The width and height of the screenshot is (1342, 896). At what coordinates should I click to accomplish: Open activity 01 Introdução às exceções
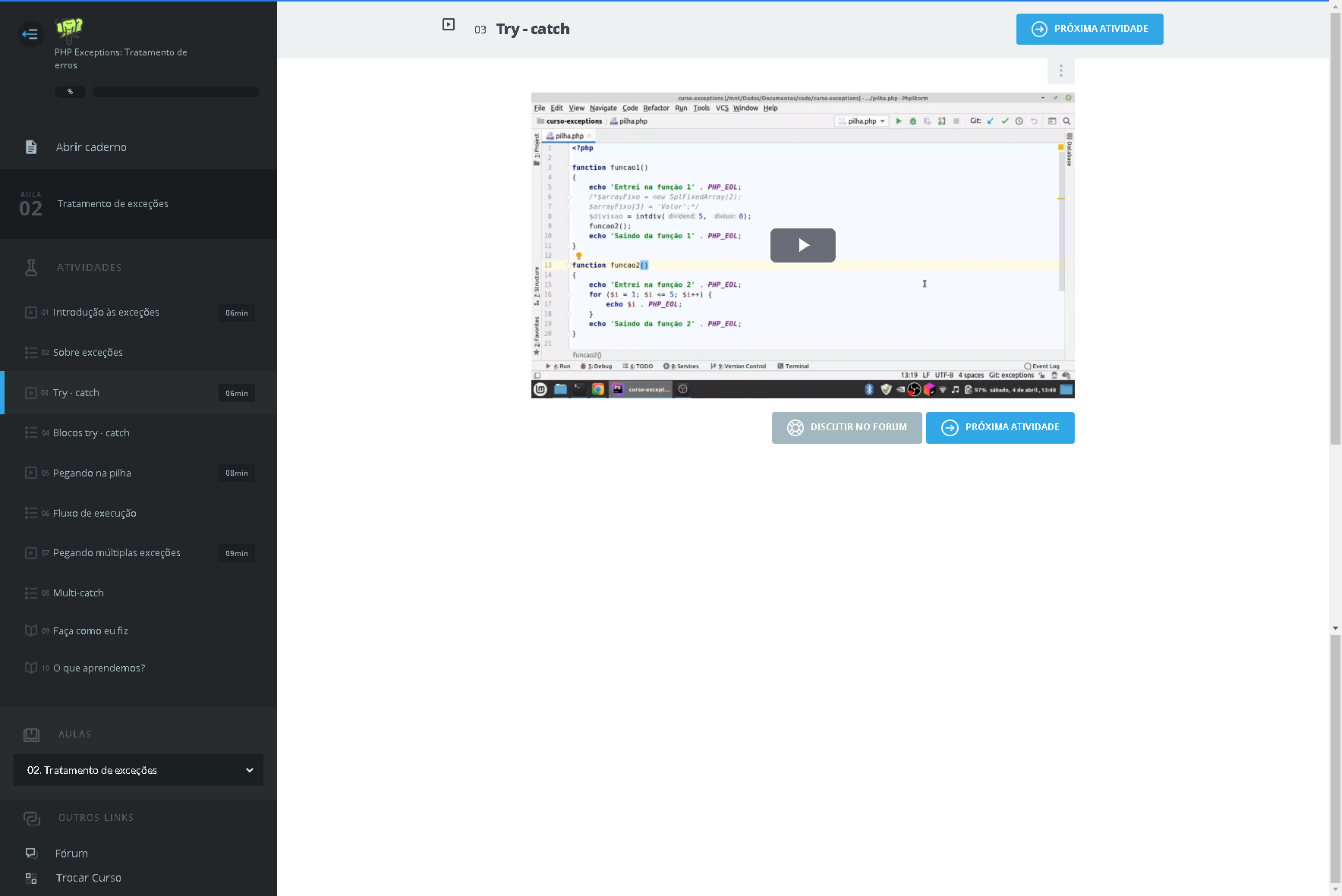click(x=106, y=313)
